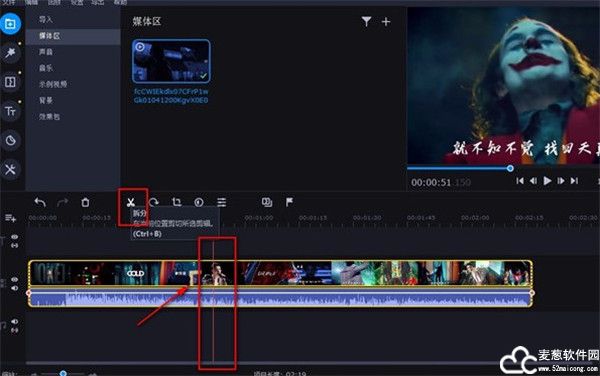Open clip properties sliders icon

click(222, 202)
